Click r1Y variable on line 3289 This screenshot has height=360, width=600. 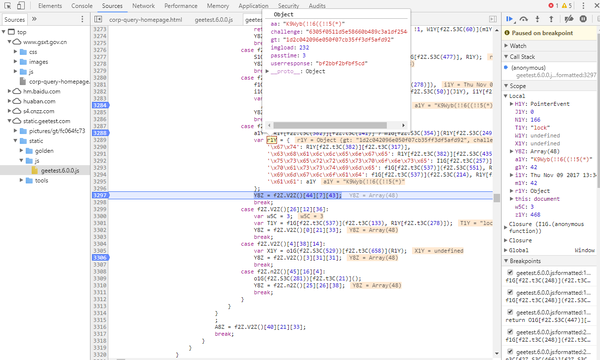[272, 140]
